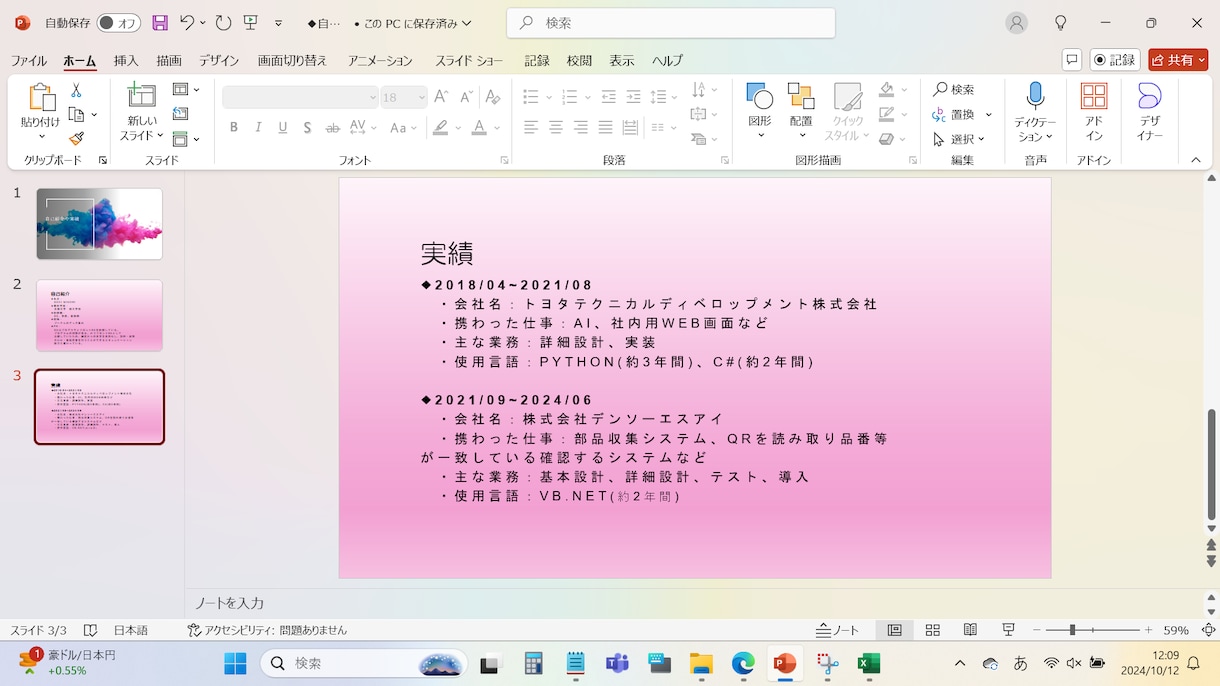Click the Shapes (図形) gallery icon
This screenshot has width=1220, height=686.
point(760,96)
